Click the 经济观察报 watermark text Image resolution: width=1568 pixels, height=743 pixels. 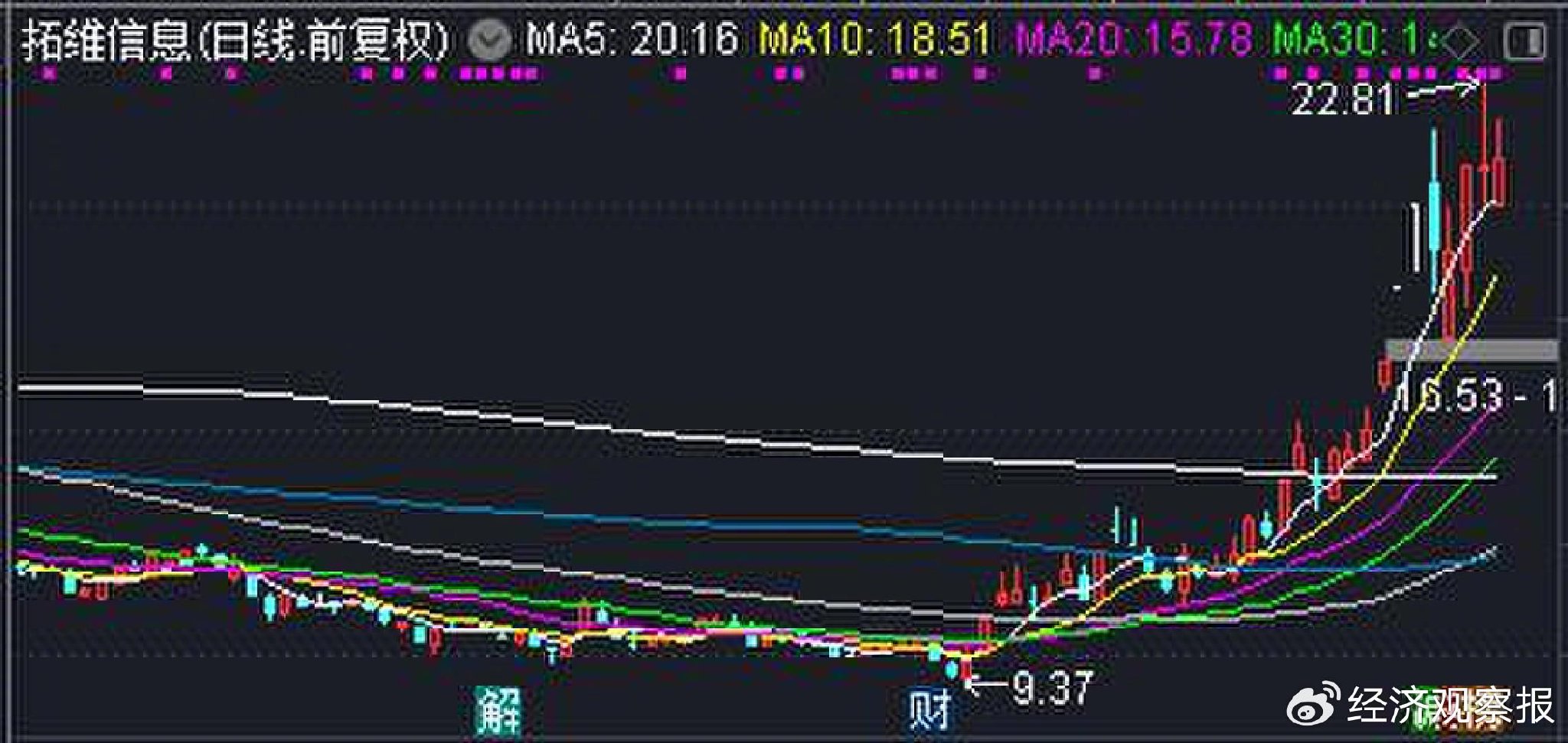coord(1450,705)
